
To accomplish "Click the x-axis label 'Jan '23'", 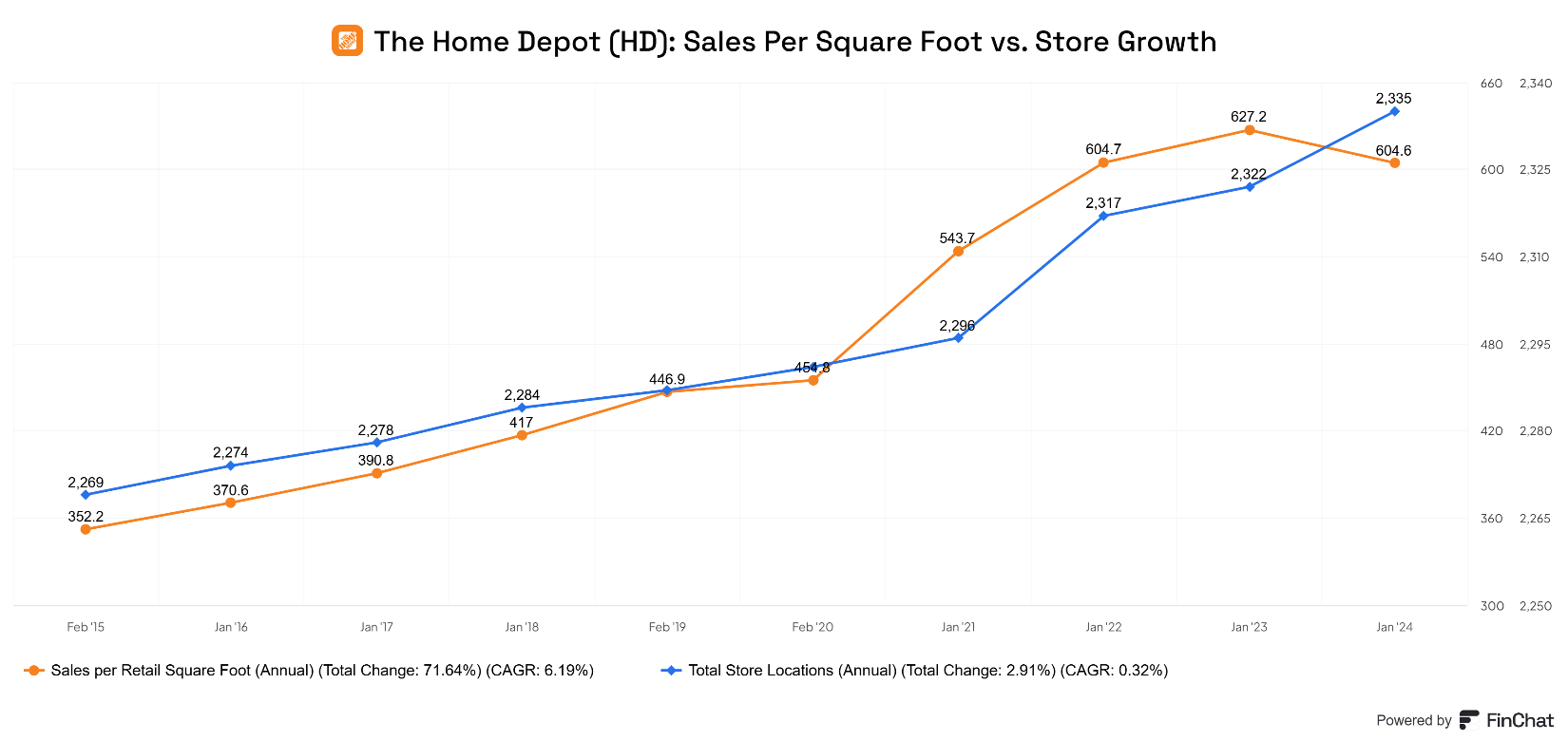I will (x=1249, y=627).
